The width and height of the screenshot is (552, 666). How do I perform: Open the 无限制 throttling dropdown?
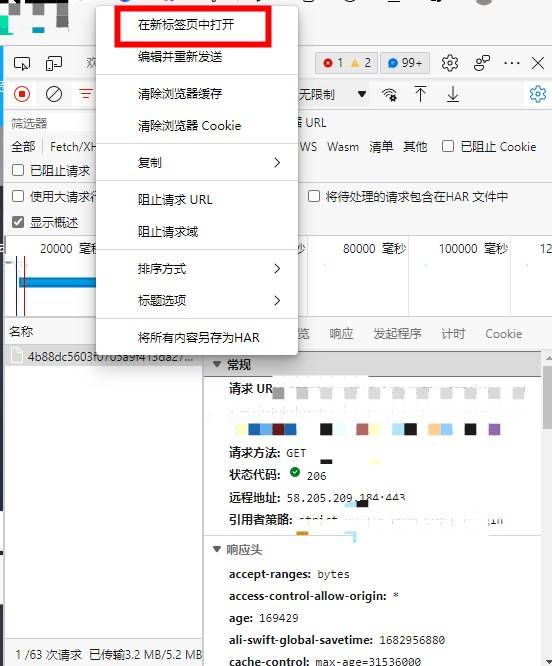[x=333, y=94]
